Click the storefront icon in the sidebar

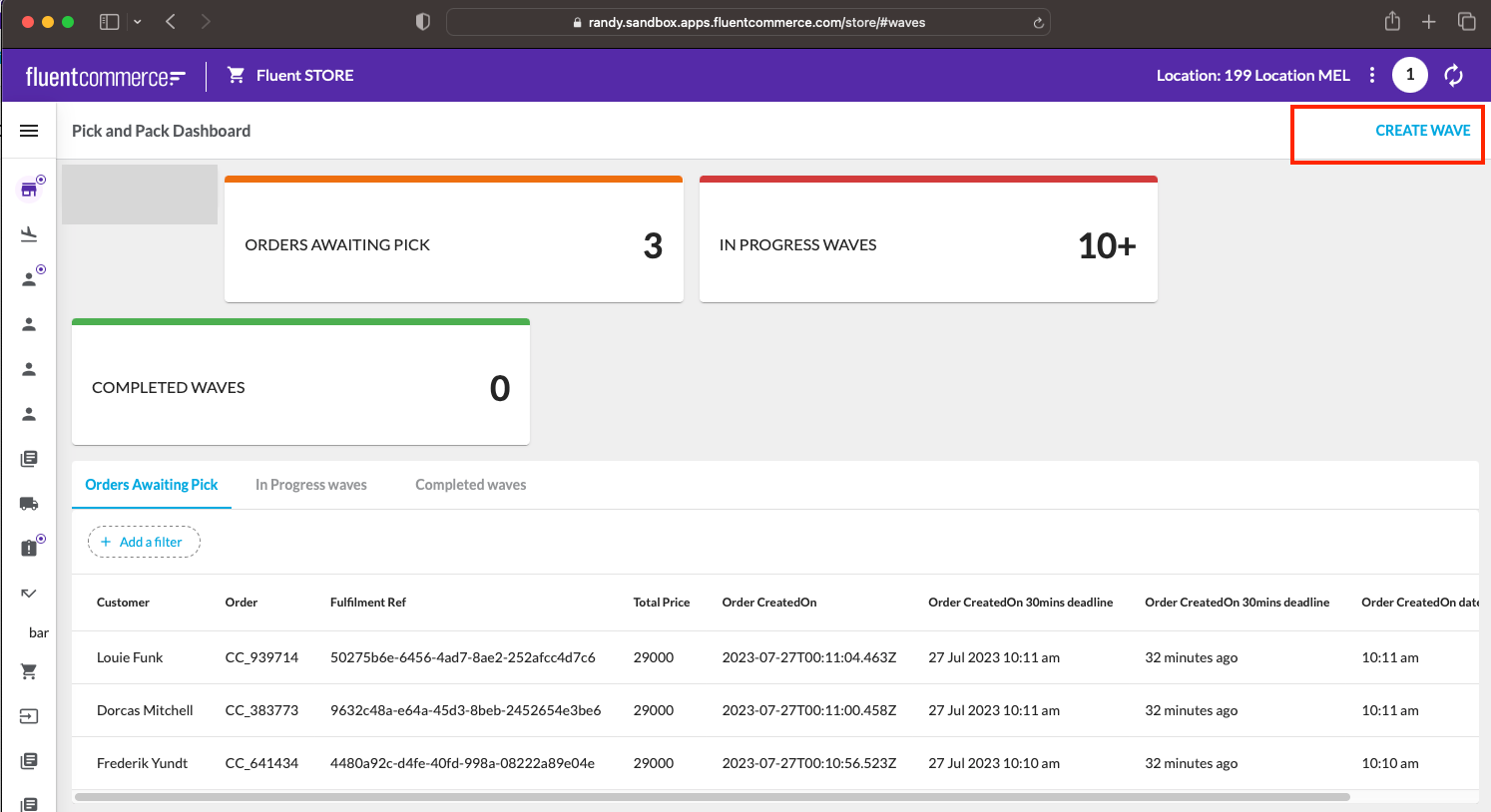pyautogui.click(x=29, y=190)
